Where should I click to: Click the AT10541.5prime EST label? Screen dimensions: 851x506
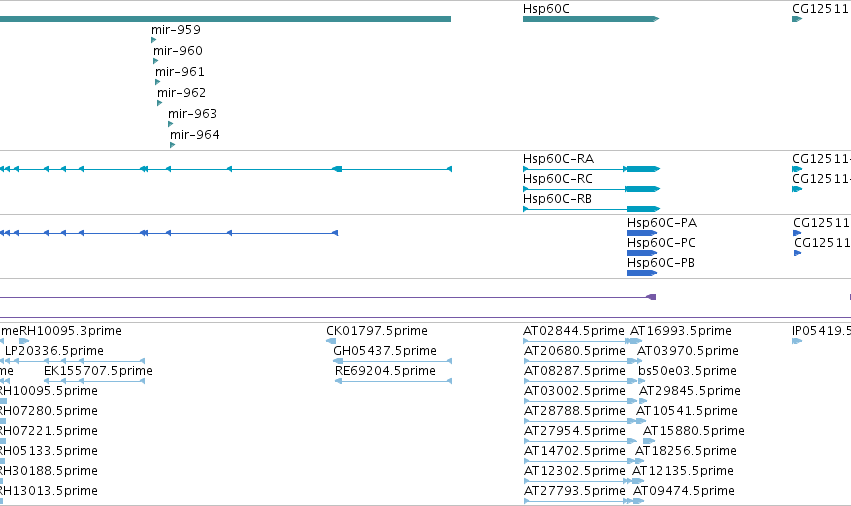click(x=687, y=411)
